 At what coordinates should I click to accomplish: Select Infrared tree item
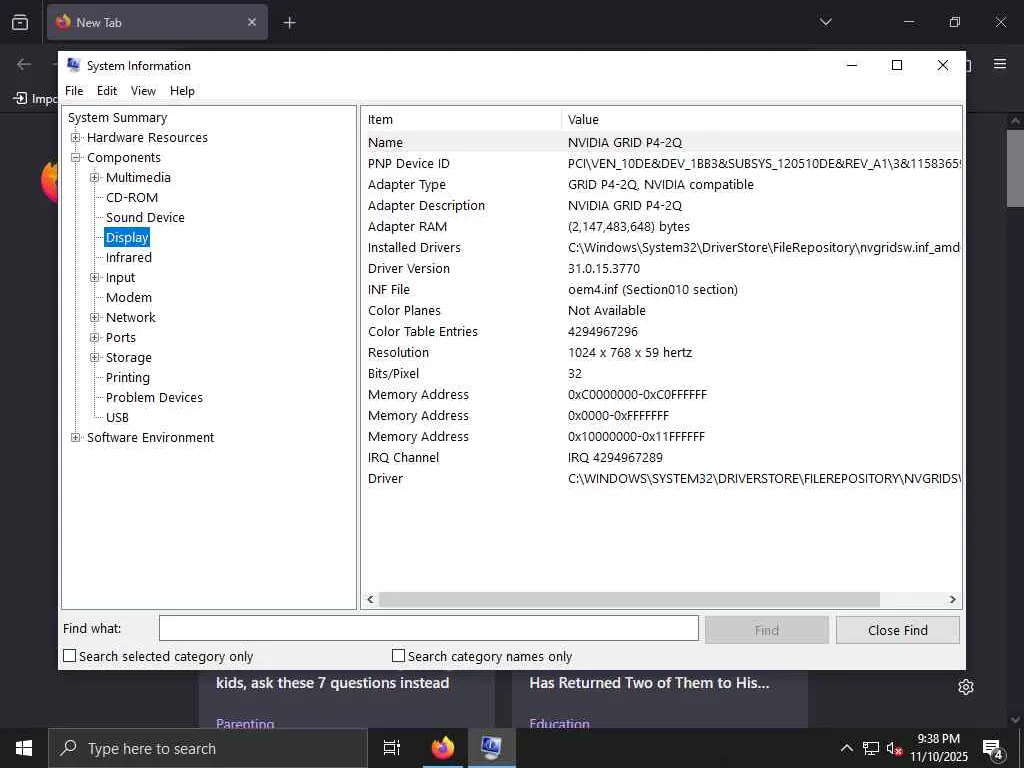tap(129, 257)
